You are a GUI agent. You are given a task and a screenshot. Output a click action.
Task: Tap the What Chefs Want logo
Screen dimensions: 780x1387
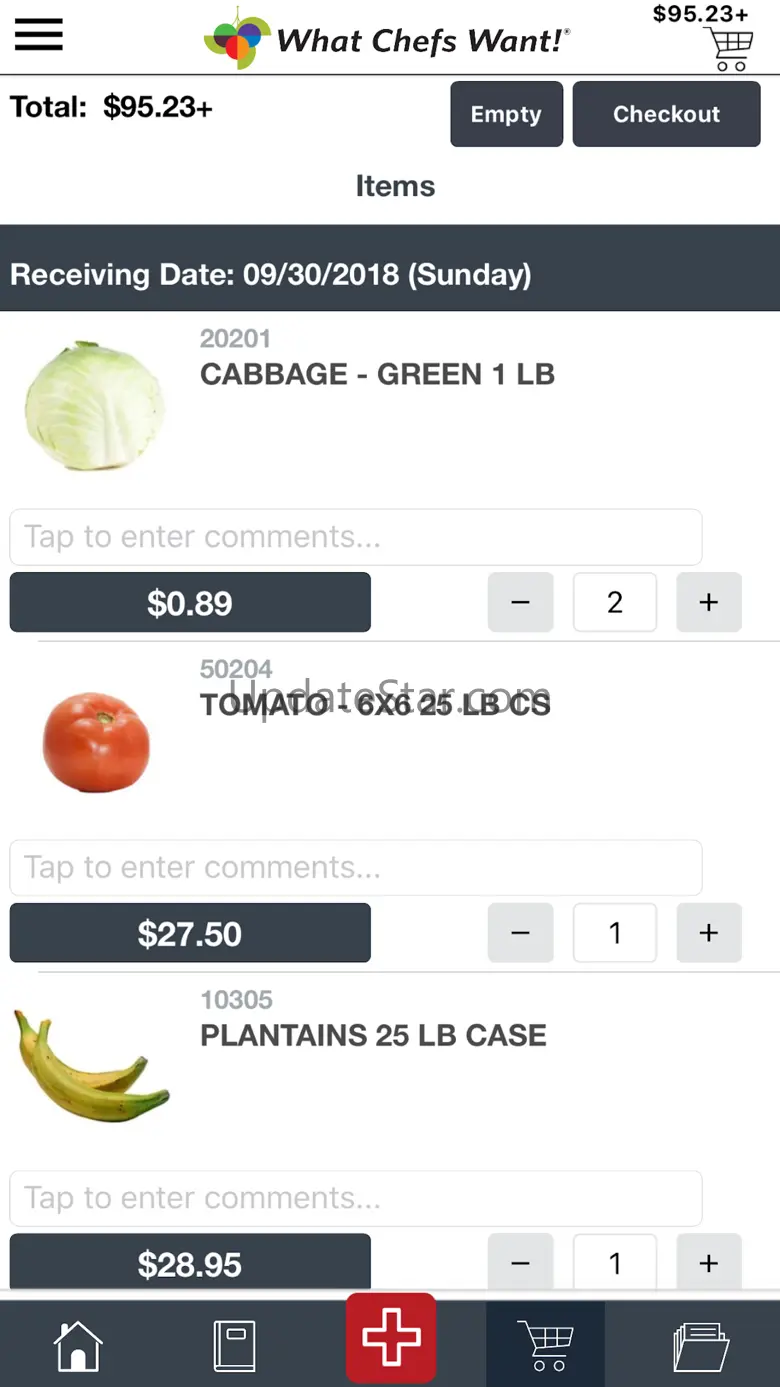click(x=388, y=40)
